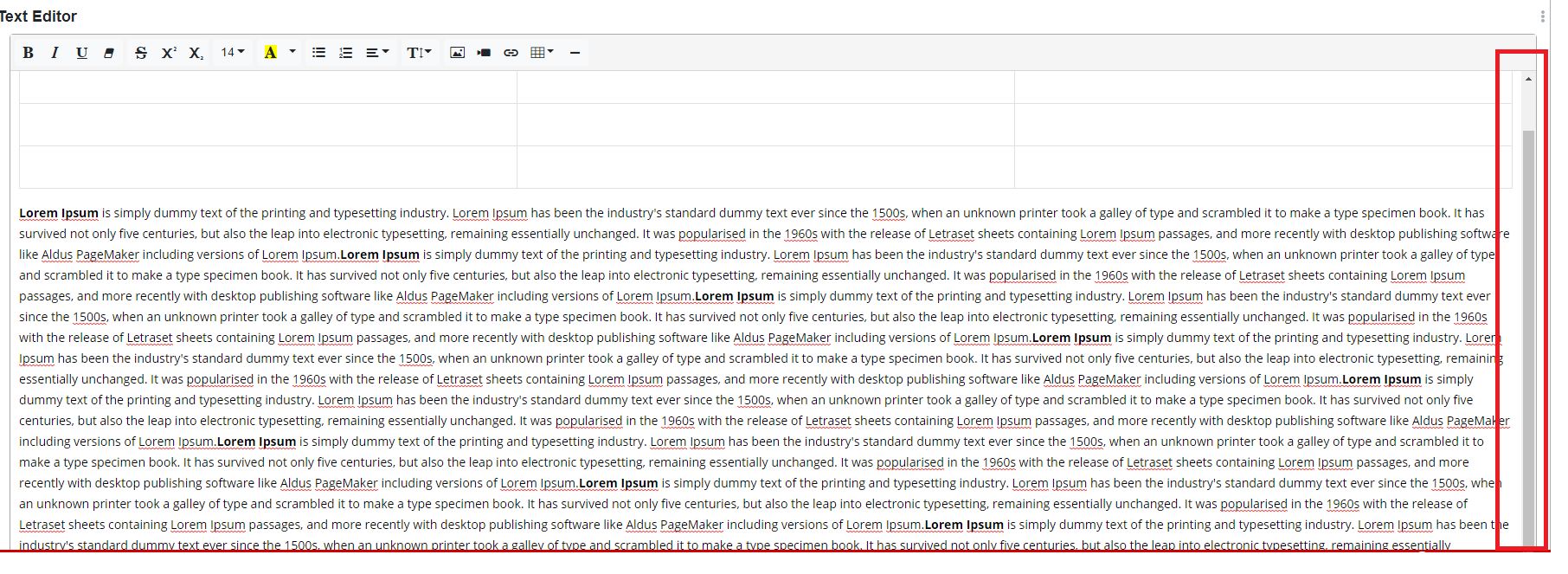Open the font size 14 dropdown
Image resolution: width=1568 pixels, height=574 pixels.
tap(233, 53)
